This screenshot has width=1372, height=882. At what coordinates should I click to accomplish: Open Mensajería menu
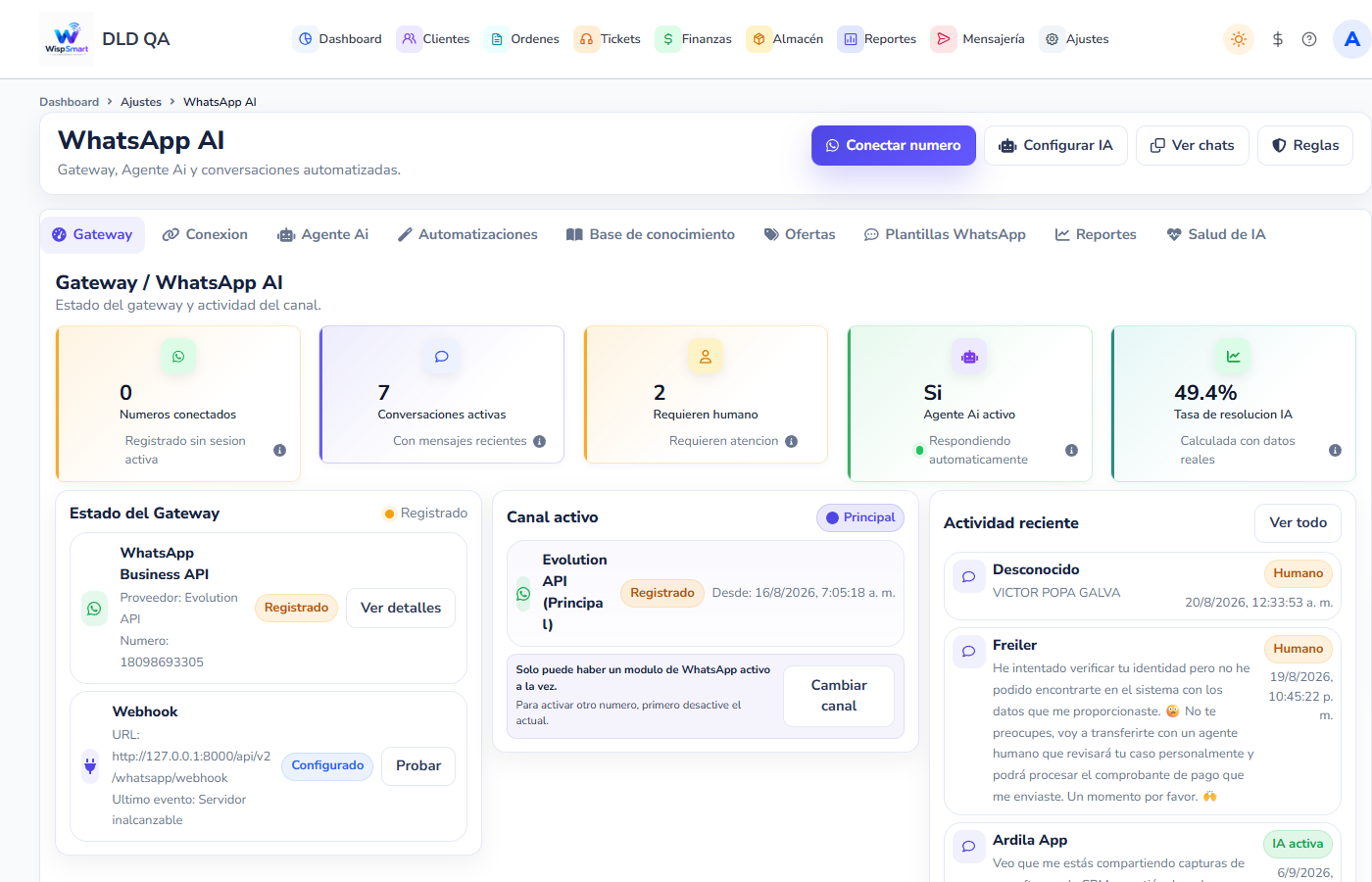click(978, 39)
